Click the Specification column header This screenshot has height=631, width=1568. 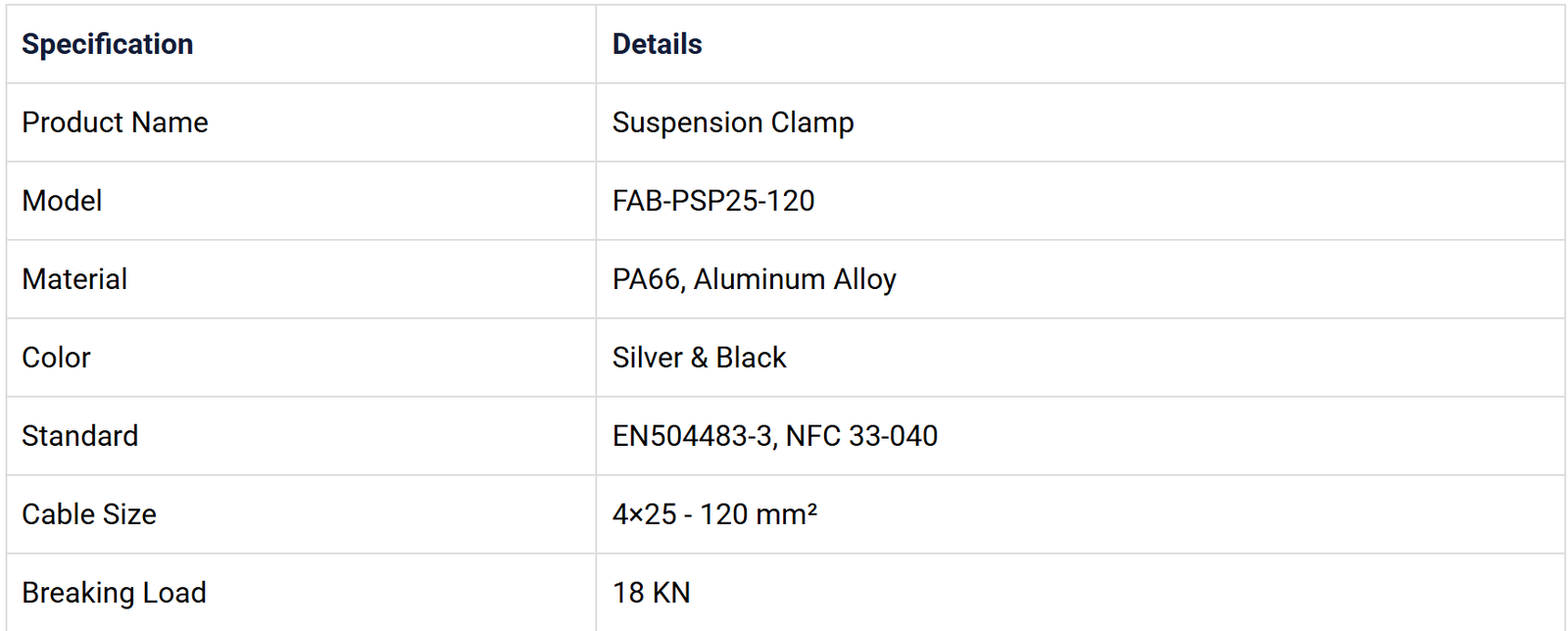[108, 44]
